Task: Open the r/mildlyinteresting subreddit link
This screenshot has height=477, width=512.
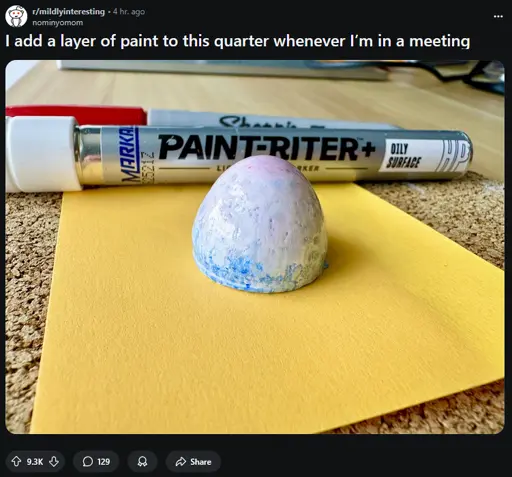Action: click(68, 12)
